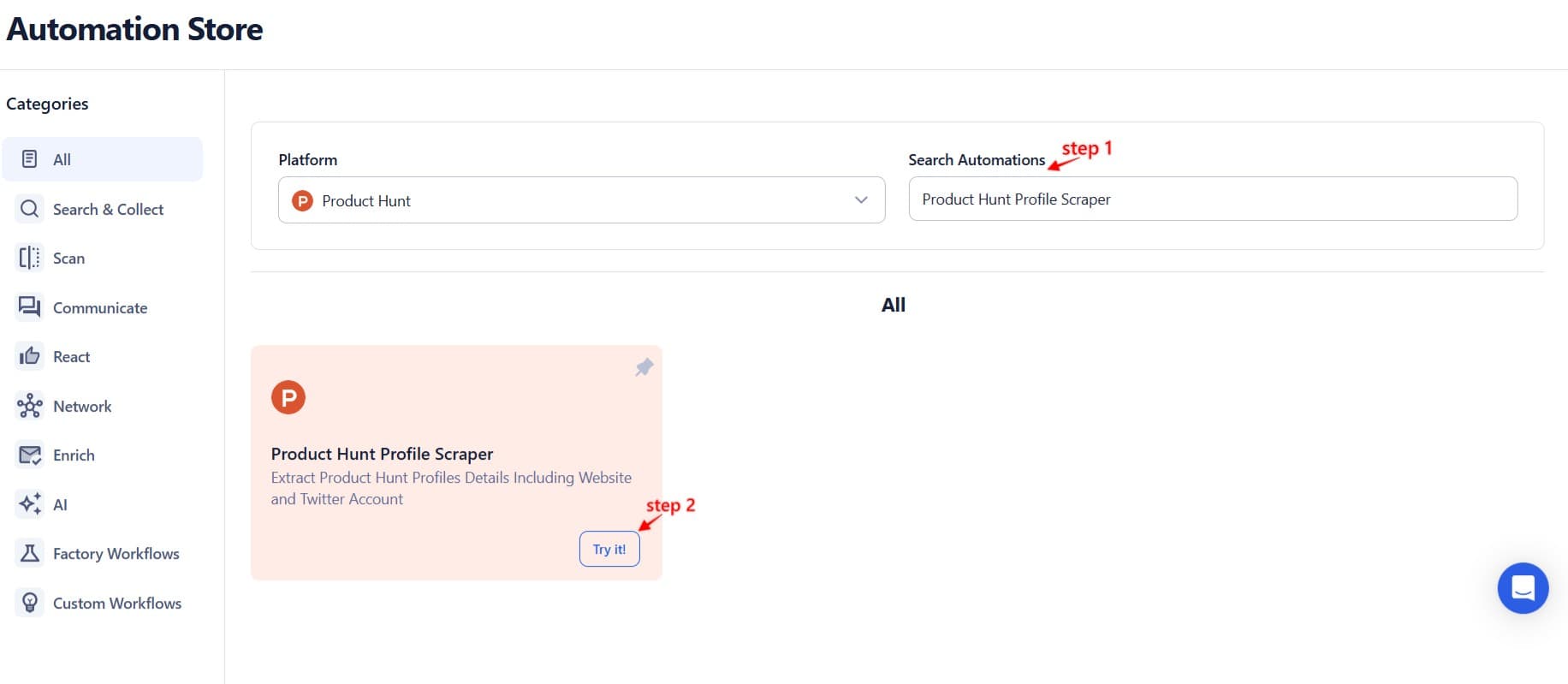Select the Custom Workflows lightbulb icon

[29, 603]
